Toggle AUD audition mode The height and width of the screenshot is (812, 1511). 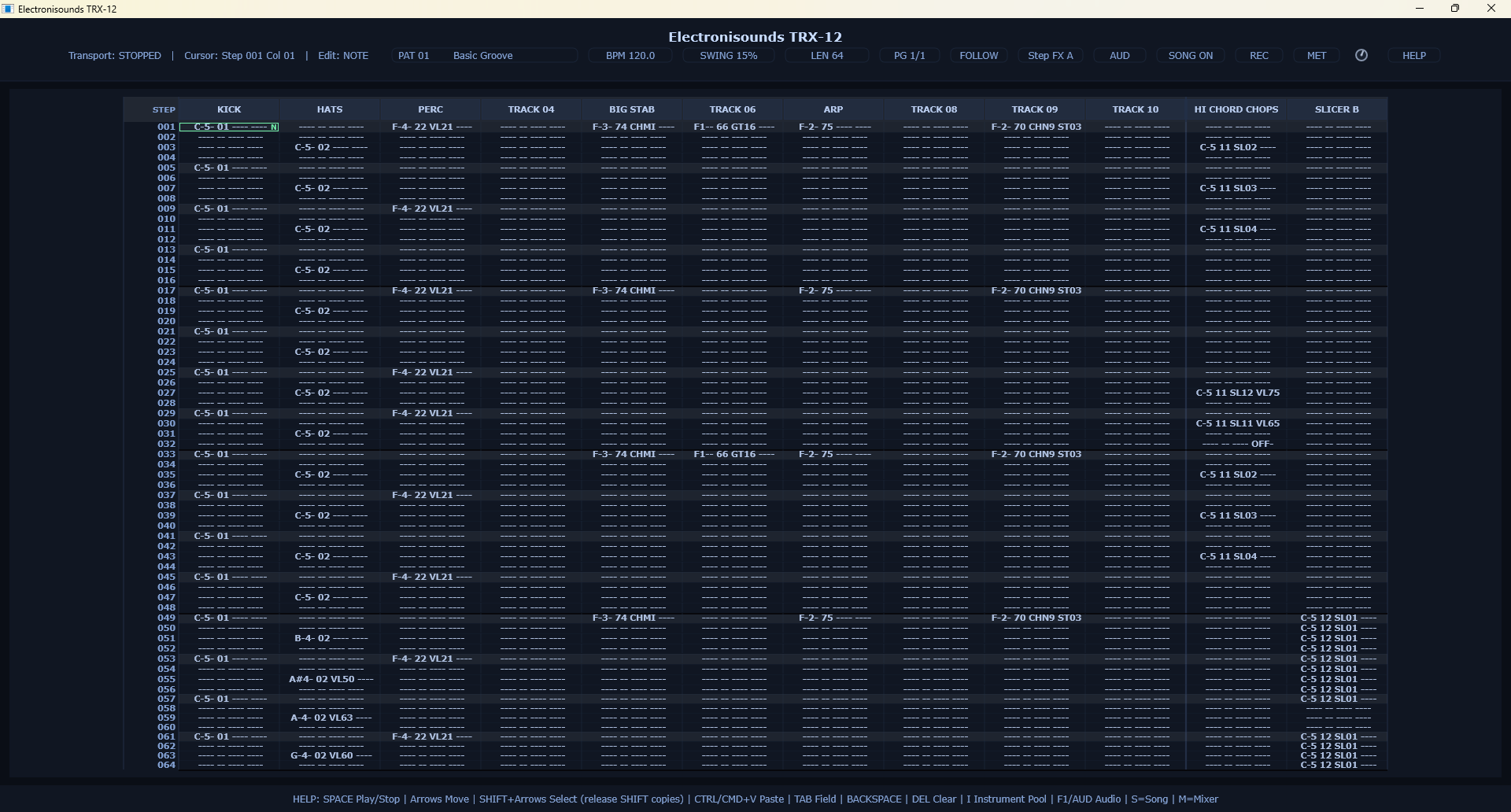(x=1119, y=55)
